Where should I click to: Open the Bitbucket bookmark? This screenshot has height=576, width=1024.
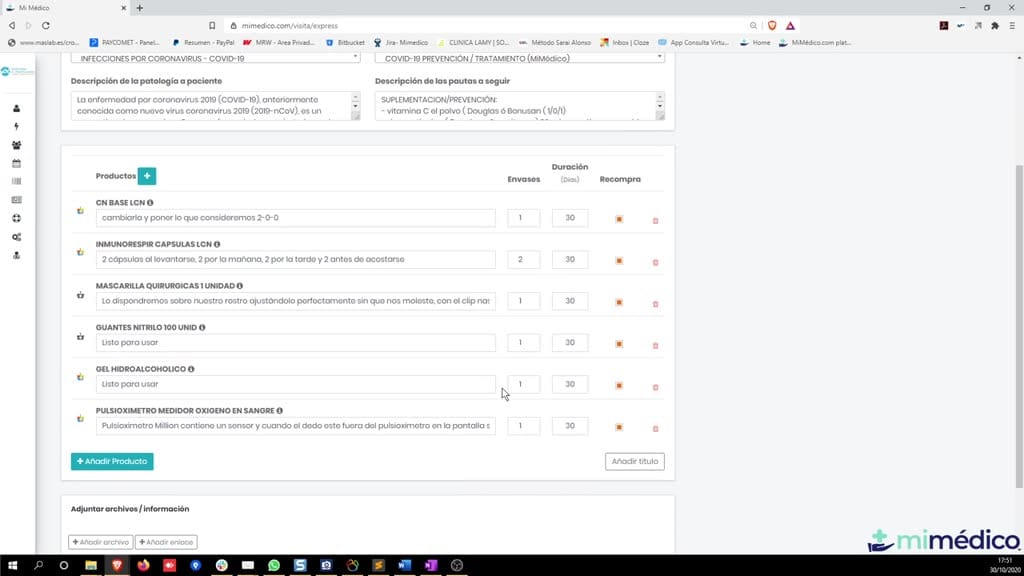(x=345, y=42)
